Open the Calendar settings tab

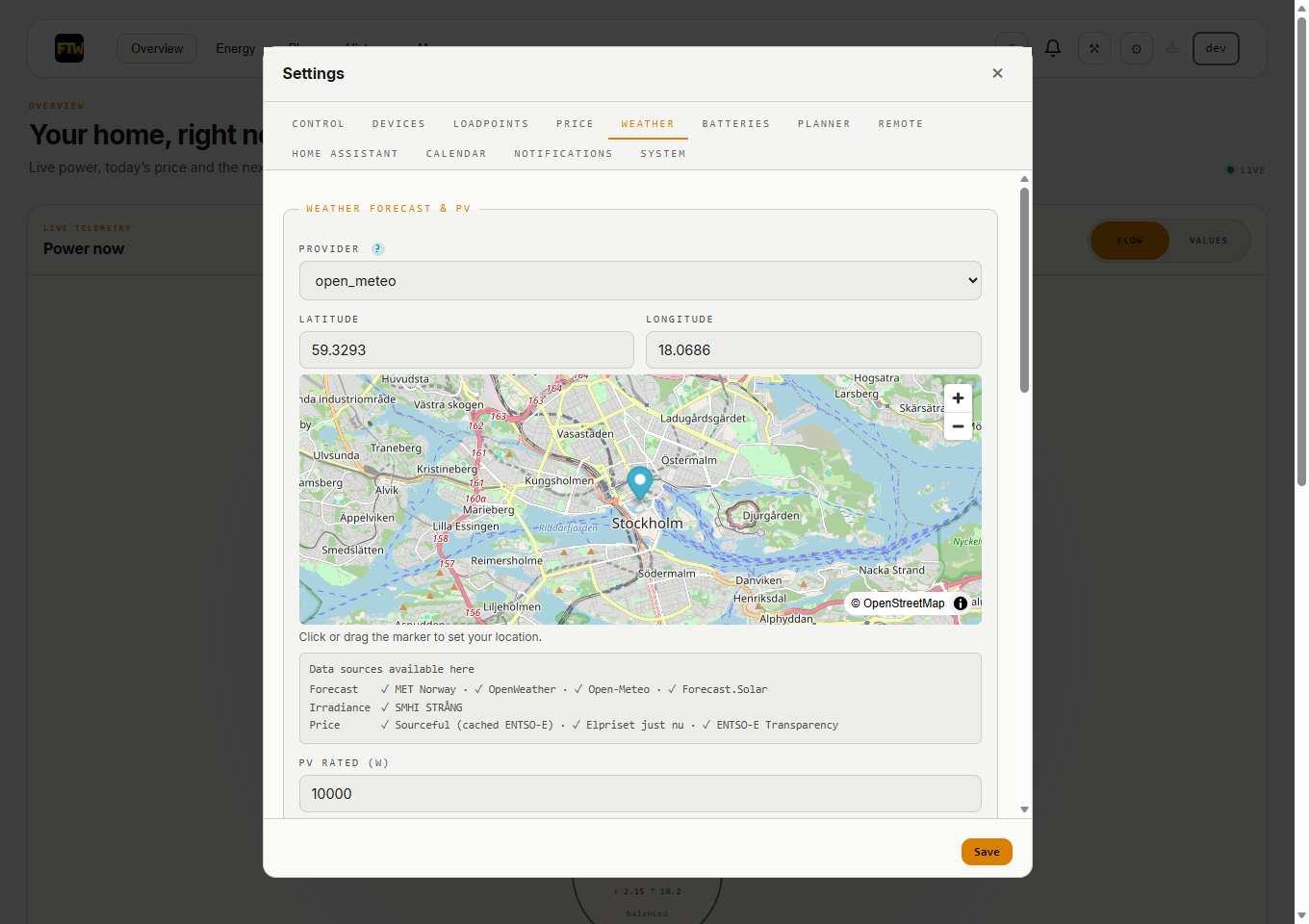456,154
